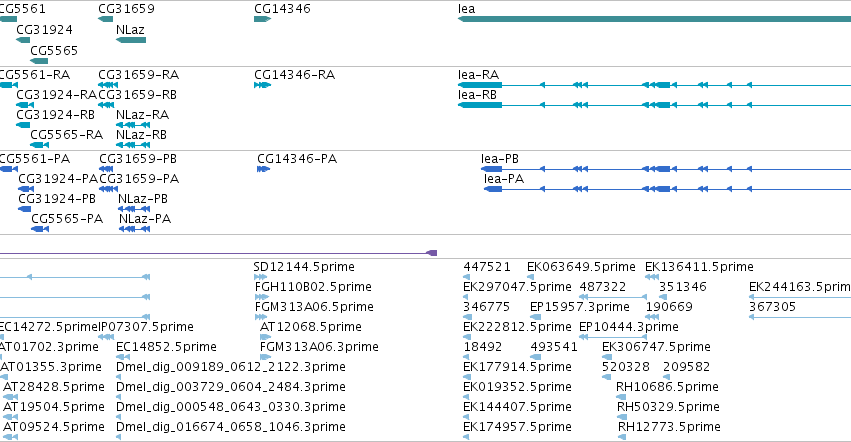The width and height of the screenshot is (851, 442).
Task: Select the 367305 feature label
Action: click(x=772, y=307)
